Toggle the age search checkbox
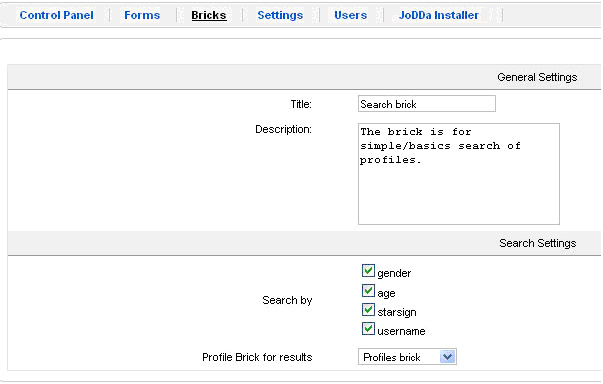Viewport: 603px width, 384px height. [x=368, y=291]
